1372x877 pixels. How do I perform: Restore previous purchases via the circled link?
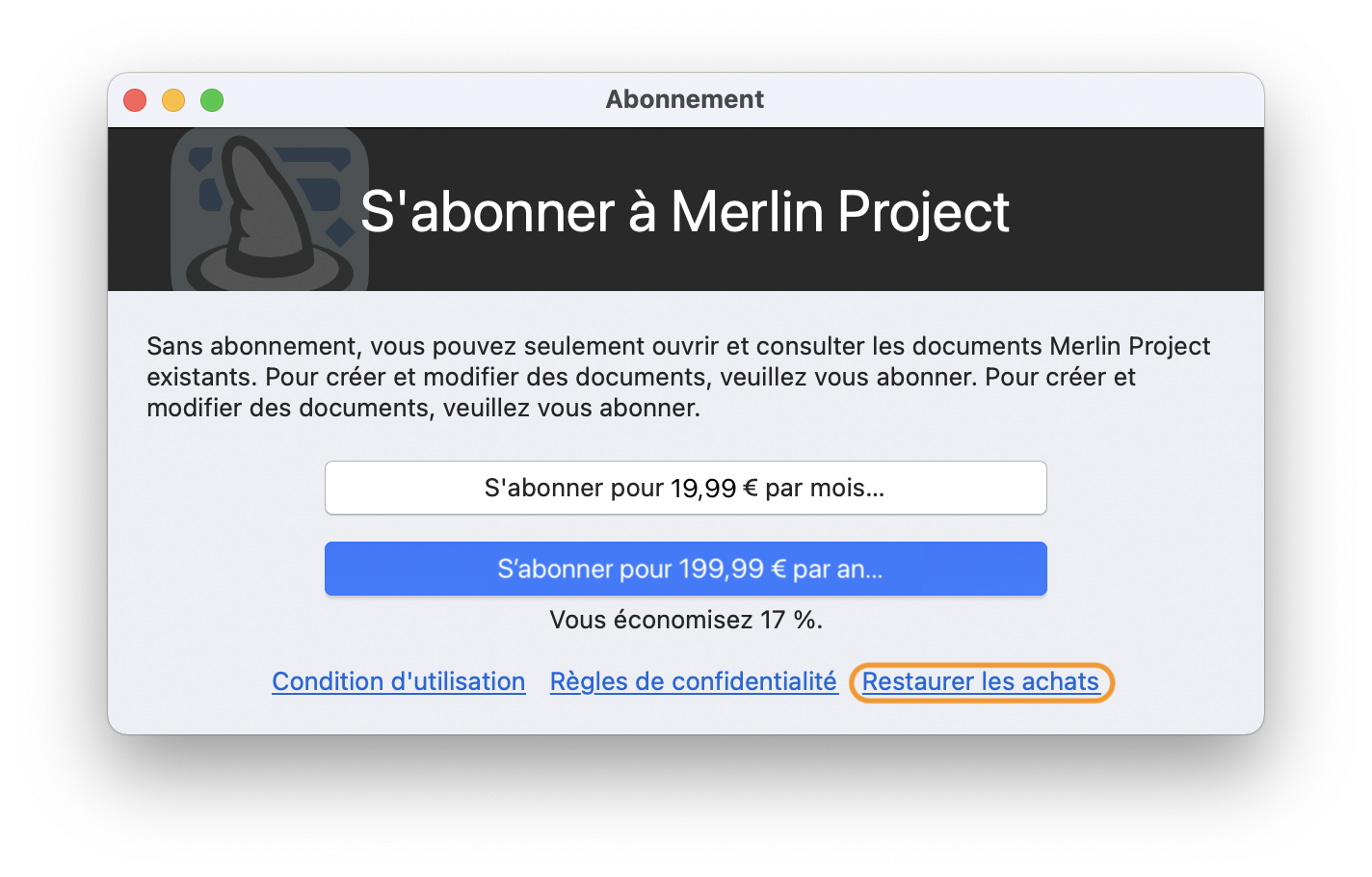pyautogui.click(x=980, y=681)
